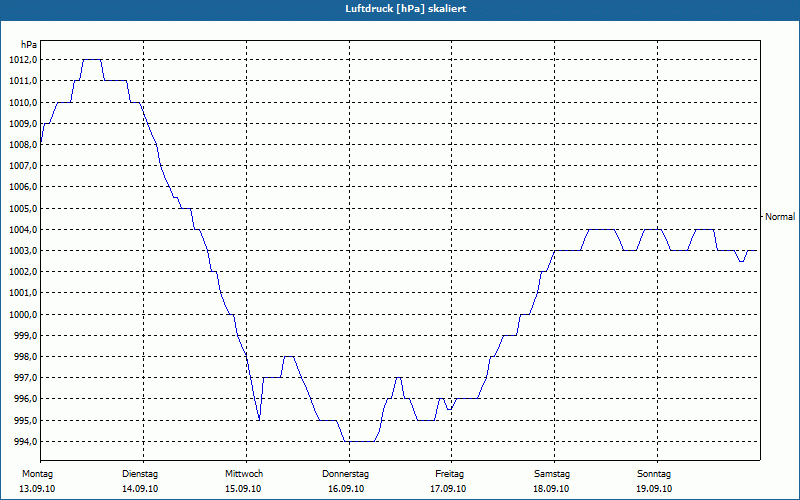
Task: Click the 1006,0 axis value
Action: tap(23, 187)
